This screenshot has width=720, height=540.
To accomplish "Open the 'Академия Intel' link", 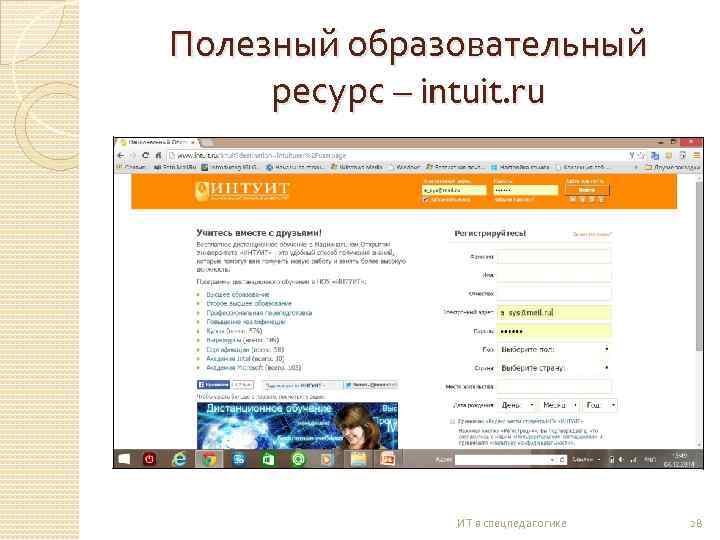I will point(245,359).
